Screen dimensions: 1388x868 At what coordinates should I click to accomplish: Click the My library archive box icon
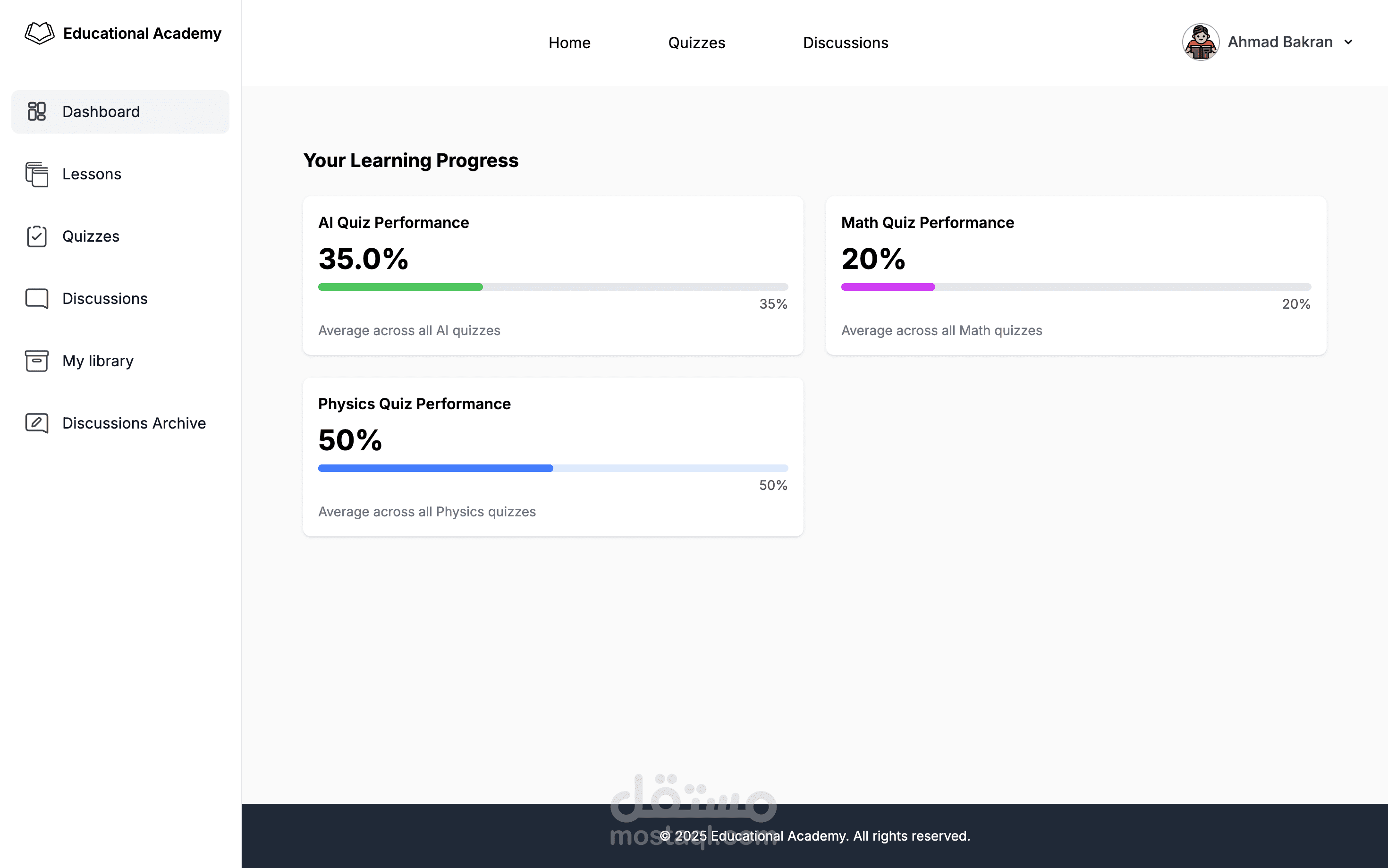(37, 361)
